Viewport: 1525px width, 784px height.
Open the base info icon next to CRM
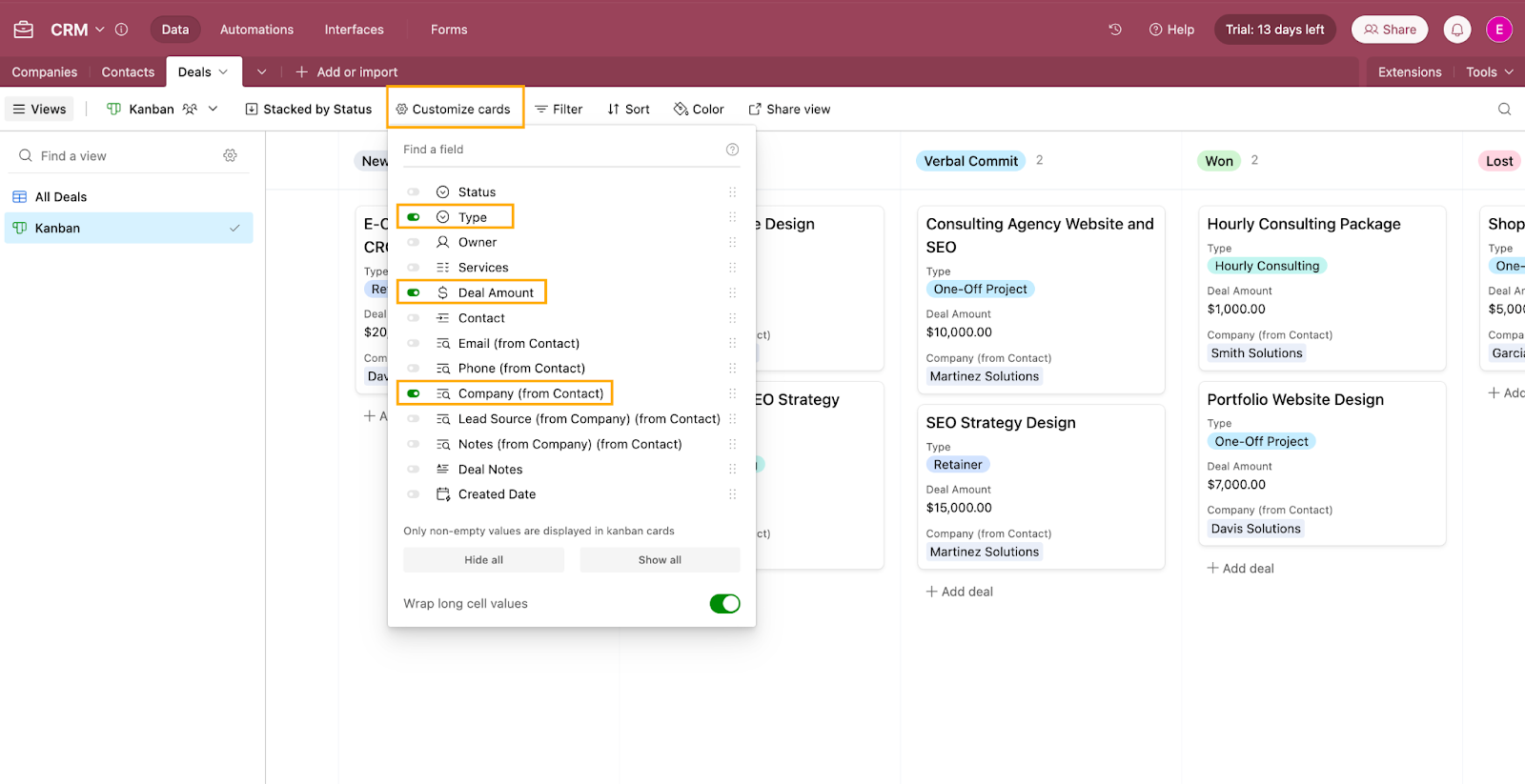point(121,30)
